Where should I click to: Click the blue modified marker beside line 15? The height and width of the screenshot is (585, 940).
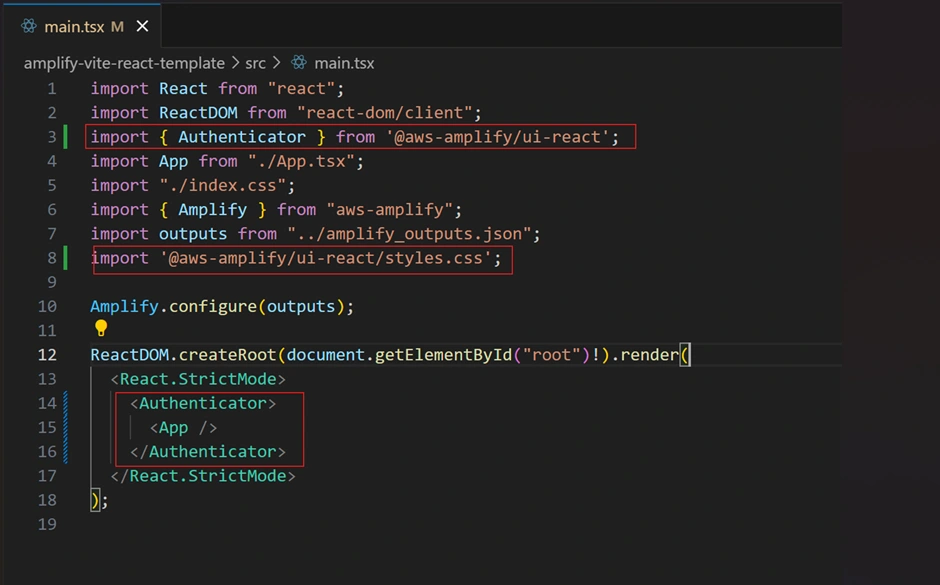[x=66, y=427]
